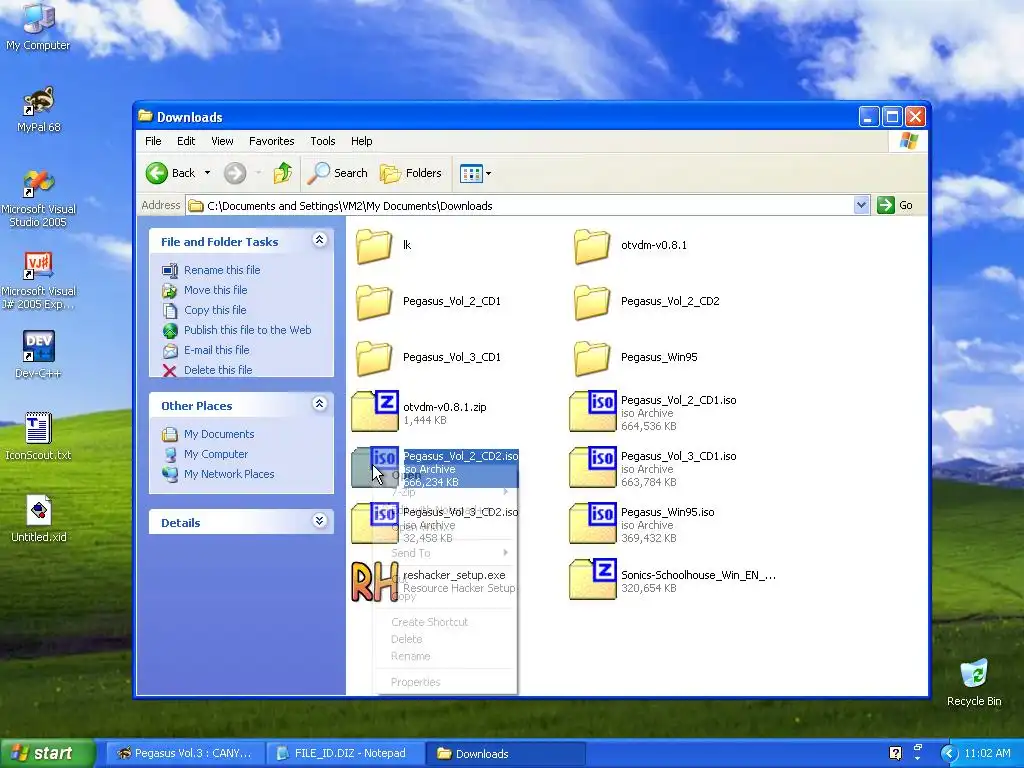Screen dimensions: 1024x768
Task: Open the Favorites menu
Action: pos(272,141)
